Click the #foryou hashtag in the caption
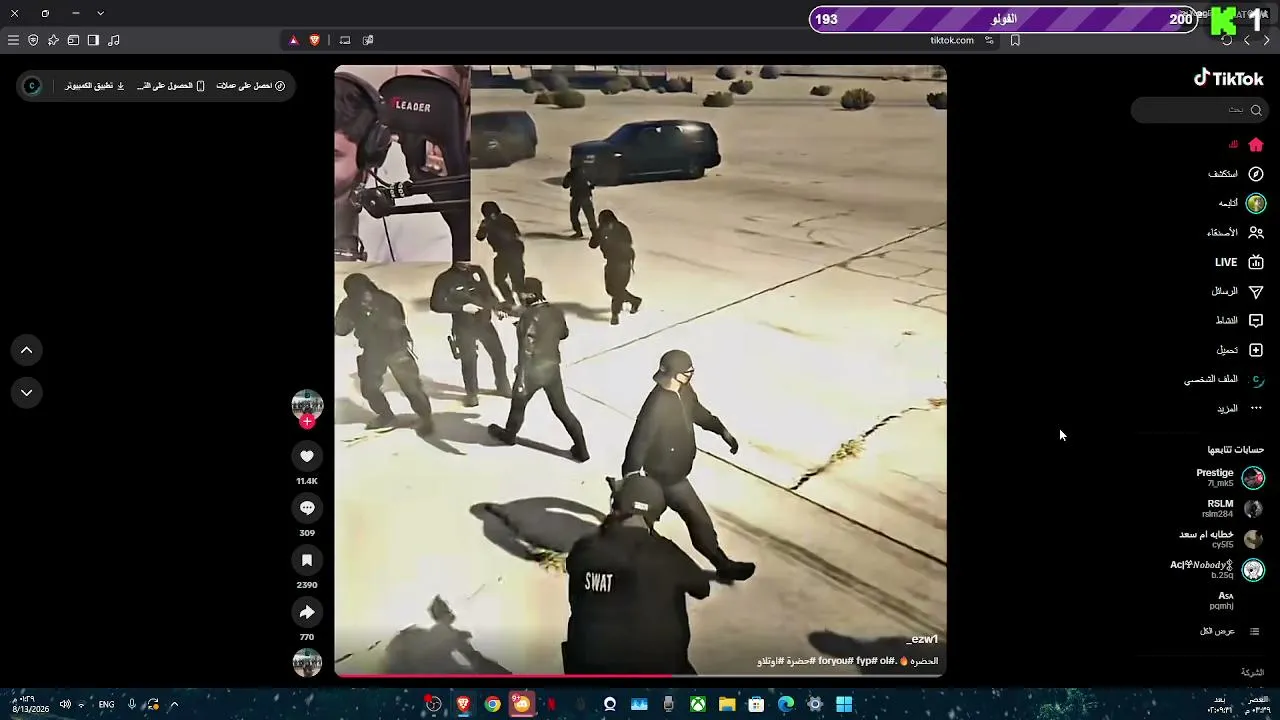The width and height of the screenshot is (1280, 720). 837,661
